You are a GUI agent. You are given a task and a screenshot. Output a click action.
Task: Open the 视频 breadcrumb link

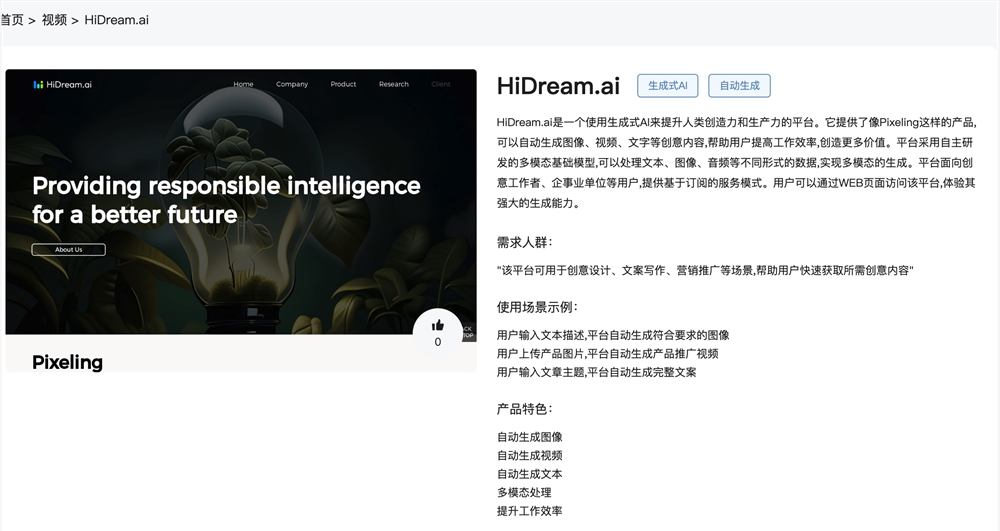pyautogui.click(x=54, y=20)
